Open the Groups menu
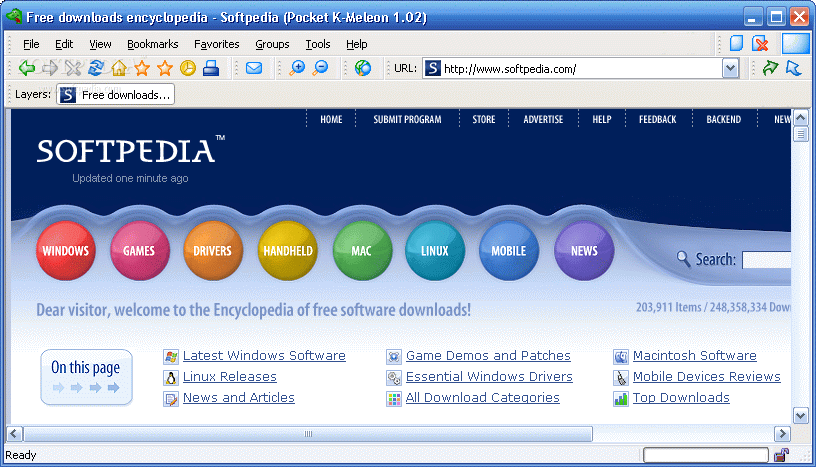816x467 pixels. coord(272,44)
